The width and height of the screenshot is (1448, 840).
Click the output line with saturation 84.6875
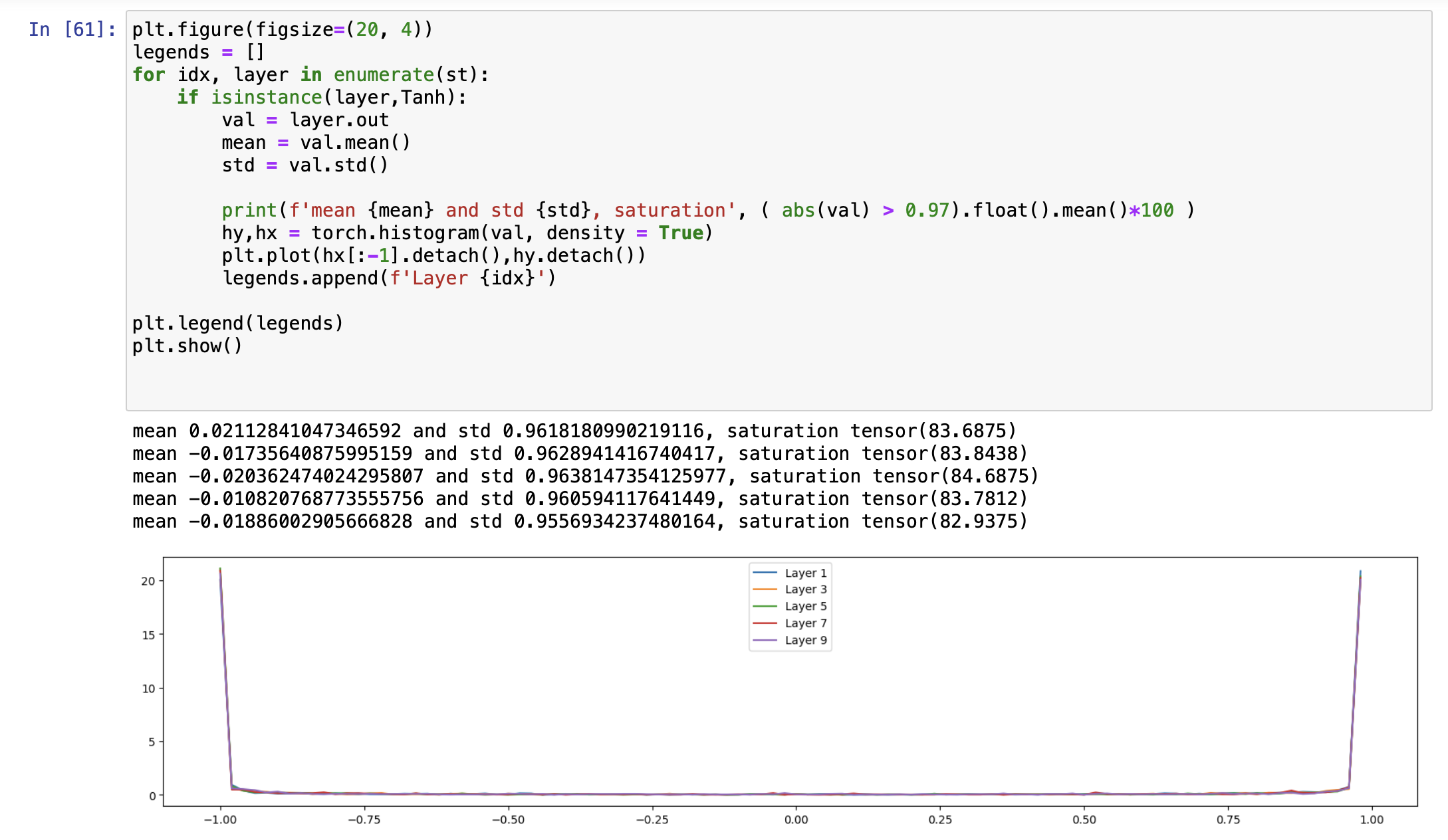pyautogui.click(x=585, y=476)
